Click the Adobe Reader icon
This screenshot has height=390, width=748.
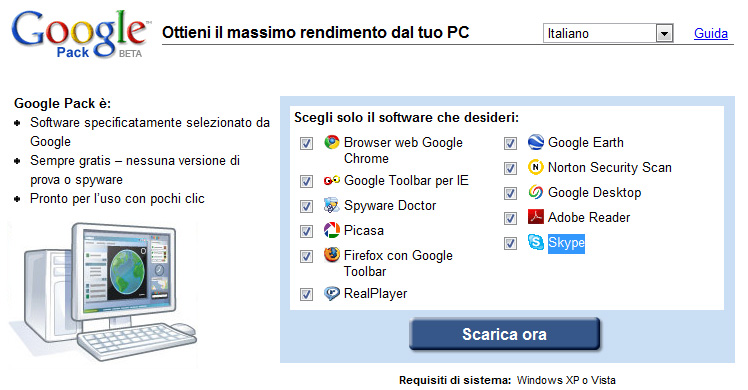pyautogui.click(x=536, y=216)
